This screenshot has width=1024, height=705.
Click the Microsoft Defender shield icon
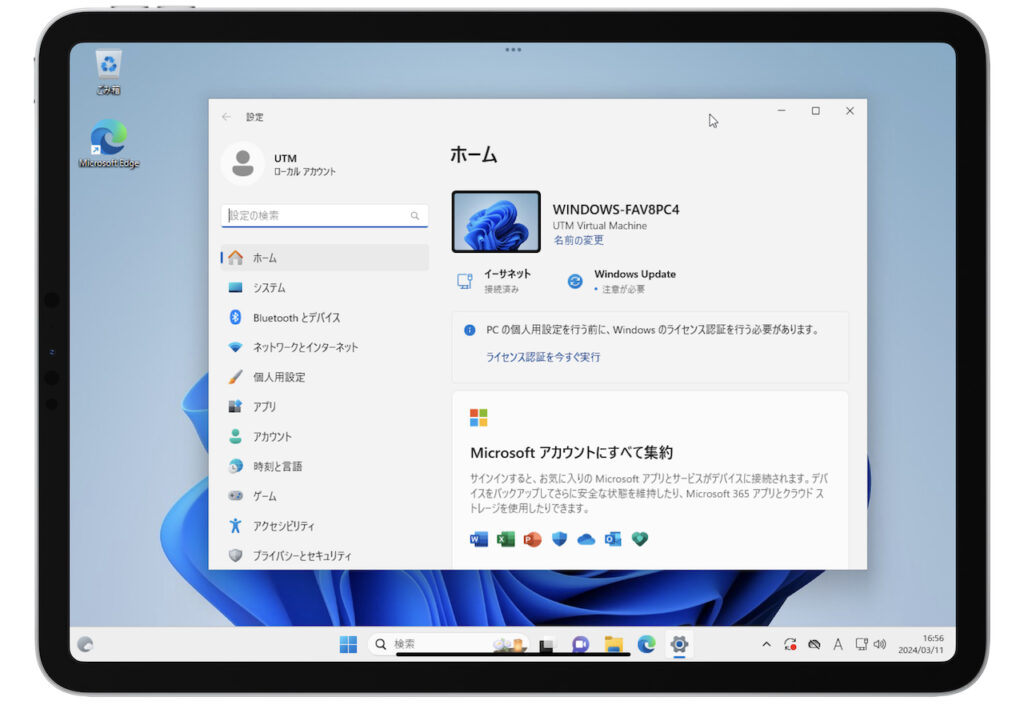[558, 538]
